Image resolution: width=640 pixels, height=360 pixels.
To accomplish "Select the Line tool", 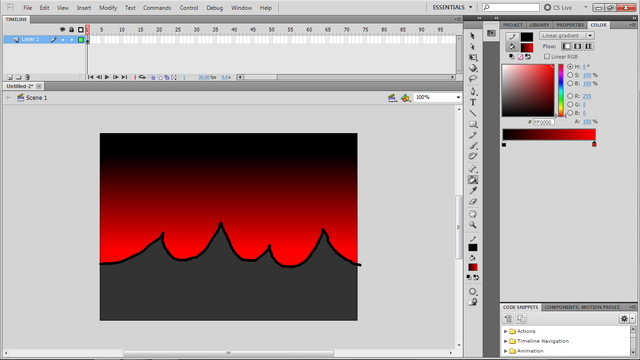I will click(473, 113).
